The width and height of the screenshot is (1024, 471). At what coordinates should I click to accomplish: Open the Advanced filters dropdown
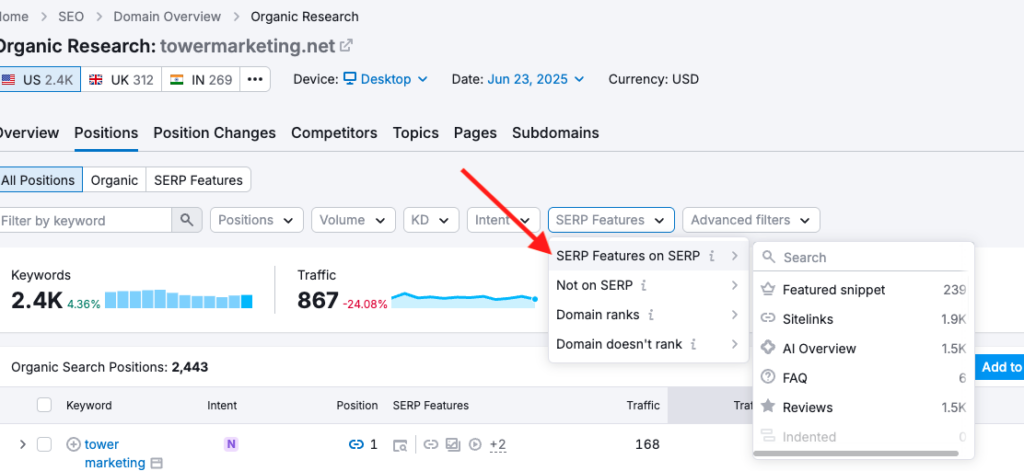(x=751, y=220)
